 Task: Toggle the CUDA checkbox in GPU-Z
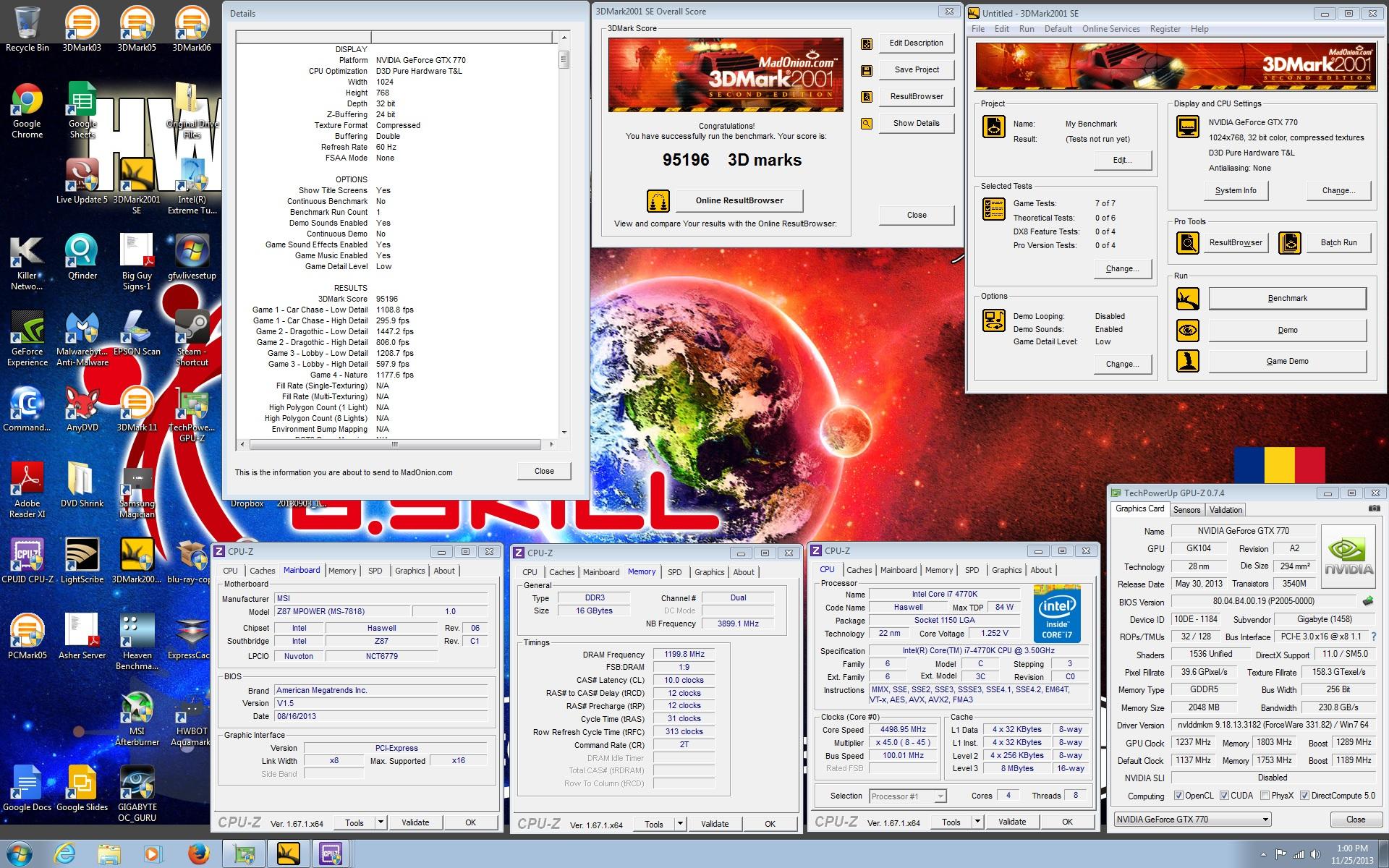click(x=1224, y=796)
